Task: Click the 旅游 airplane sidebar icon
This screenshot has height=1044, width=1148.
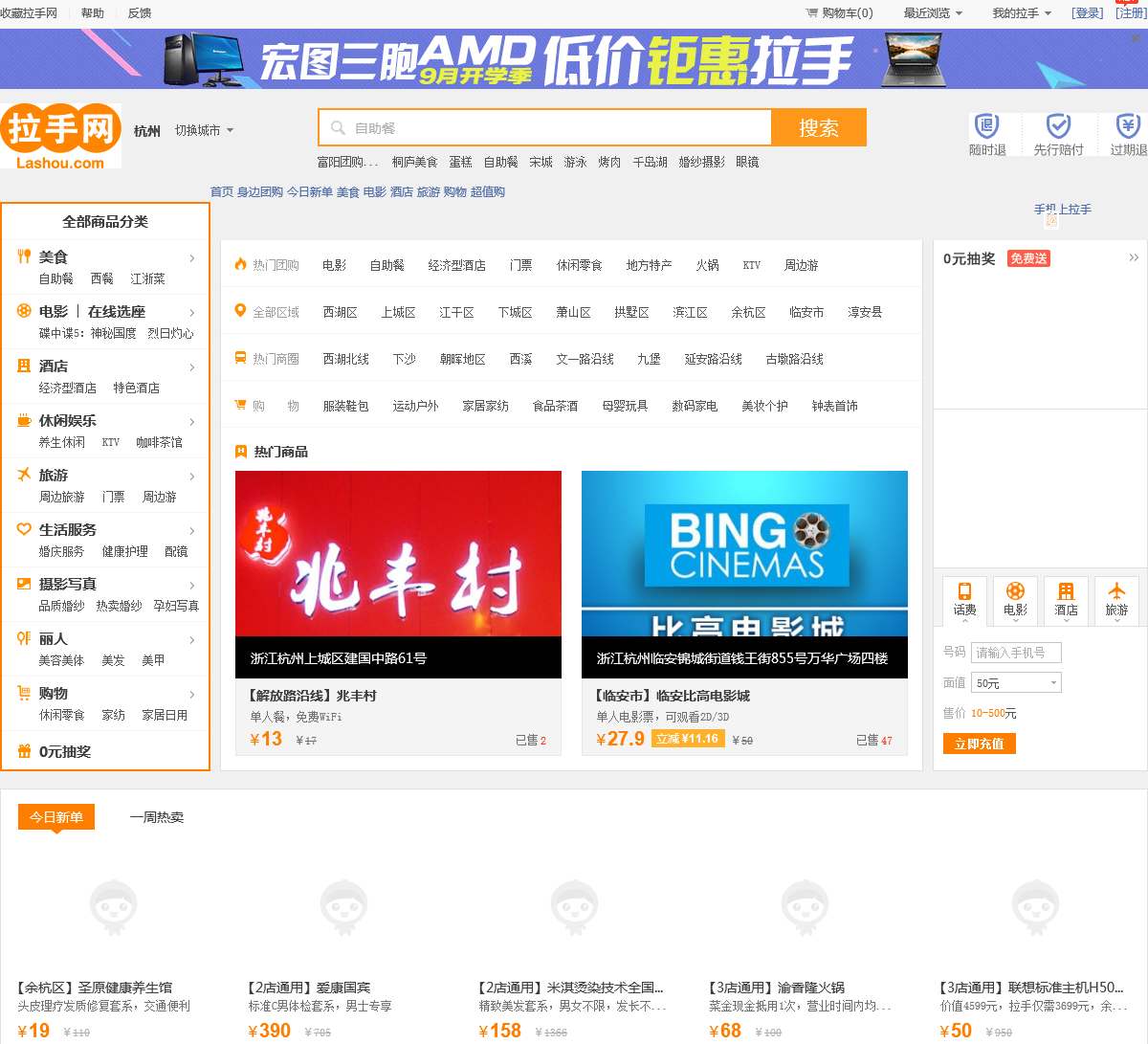Action: pos(25,475)
